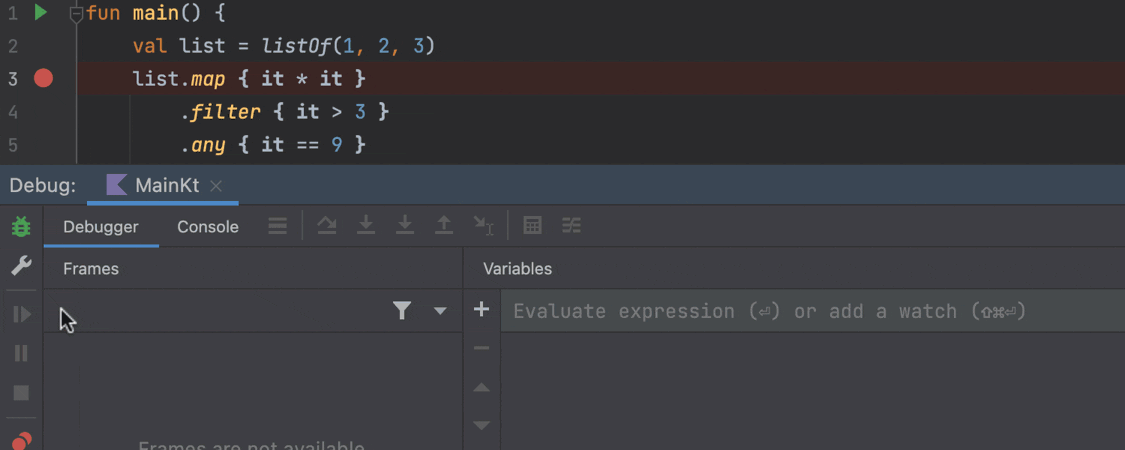Open View Breakpoints with the red dots icon
Viewport: 1125px width, 450px height.
tap(22, 439)
